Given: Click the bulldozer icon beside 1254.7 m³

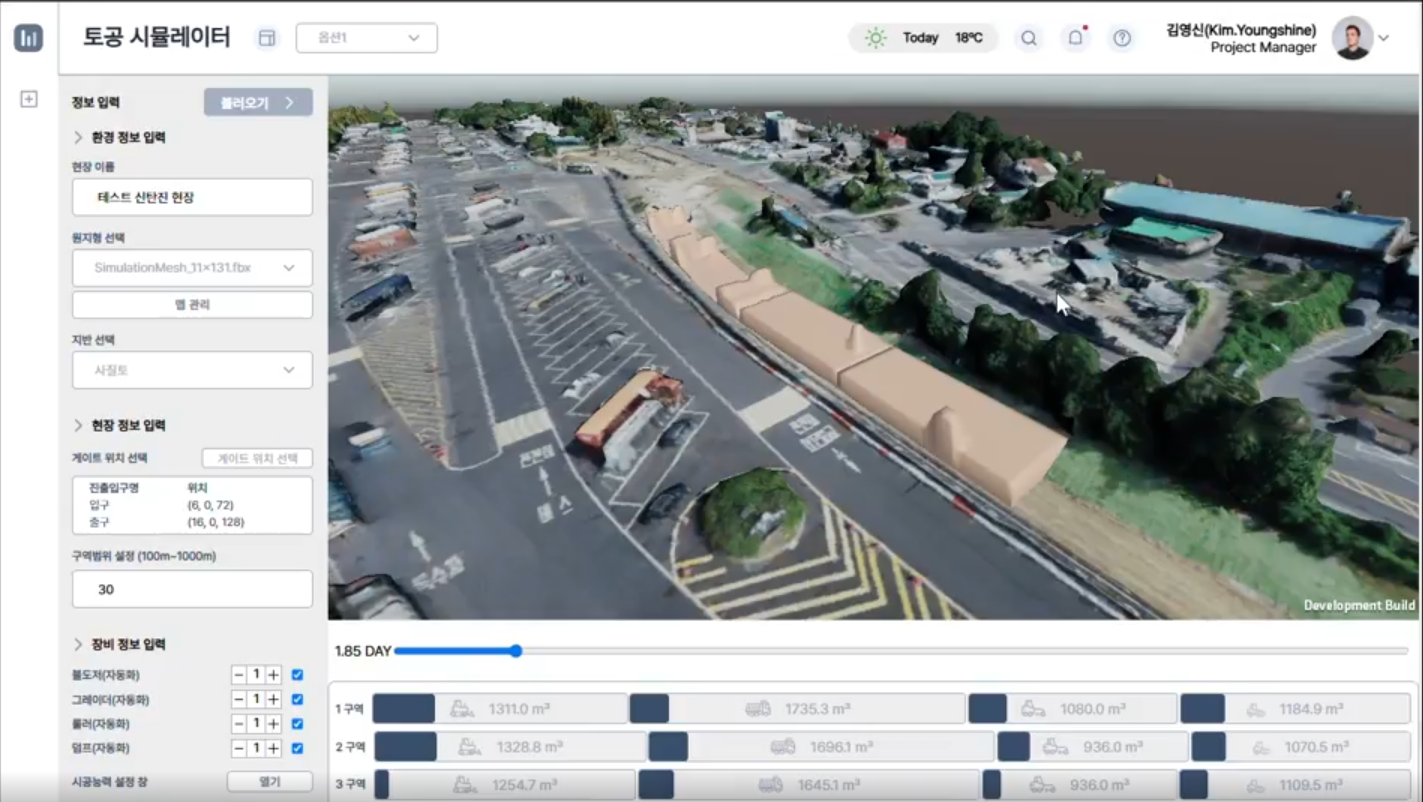Looking at the screenshot, I should pyautogui.click(x=465, y=785).
